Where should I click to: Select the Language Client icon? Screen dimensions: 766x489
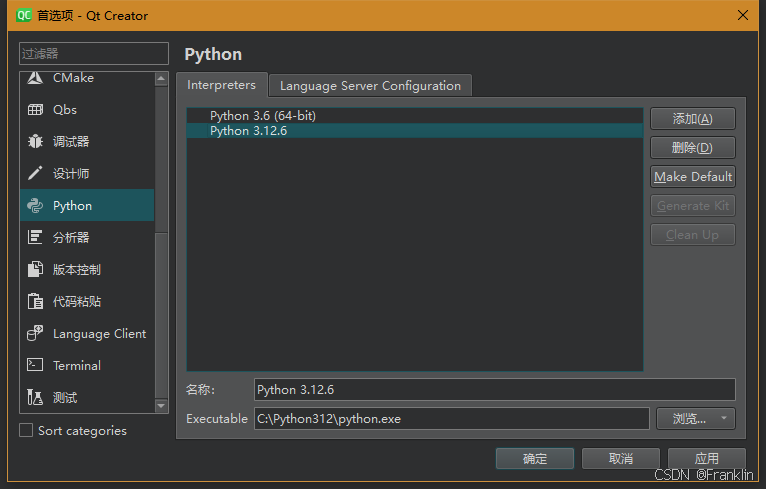(x=35, y=334)
